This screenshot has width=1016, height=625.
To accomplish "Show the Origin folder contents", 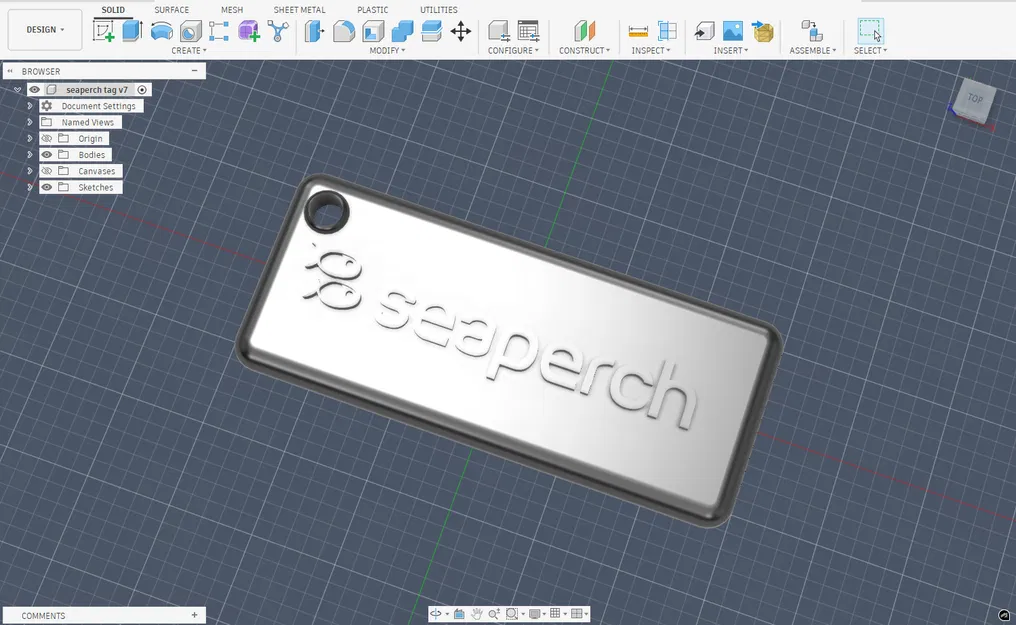I will 29,138.
